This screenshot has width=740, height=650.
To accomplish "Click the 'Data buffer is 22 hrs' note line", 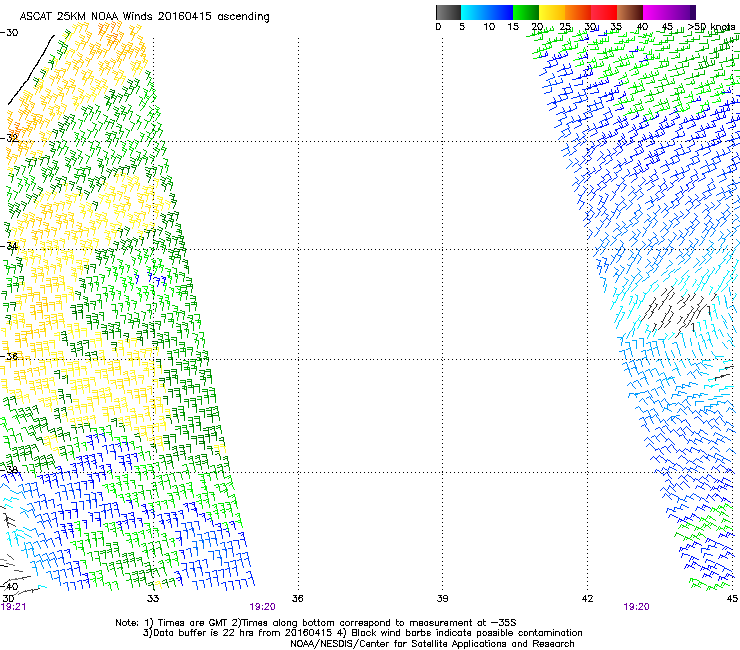I will pyautogui.click(x=362, y=633).
